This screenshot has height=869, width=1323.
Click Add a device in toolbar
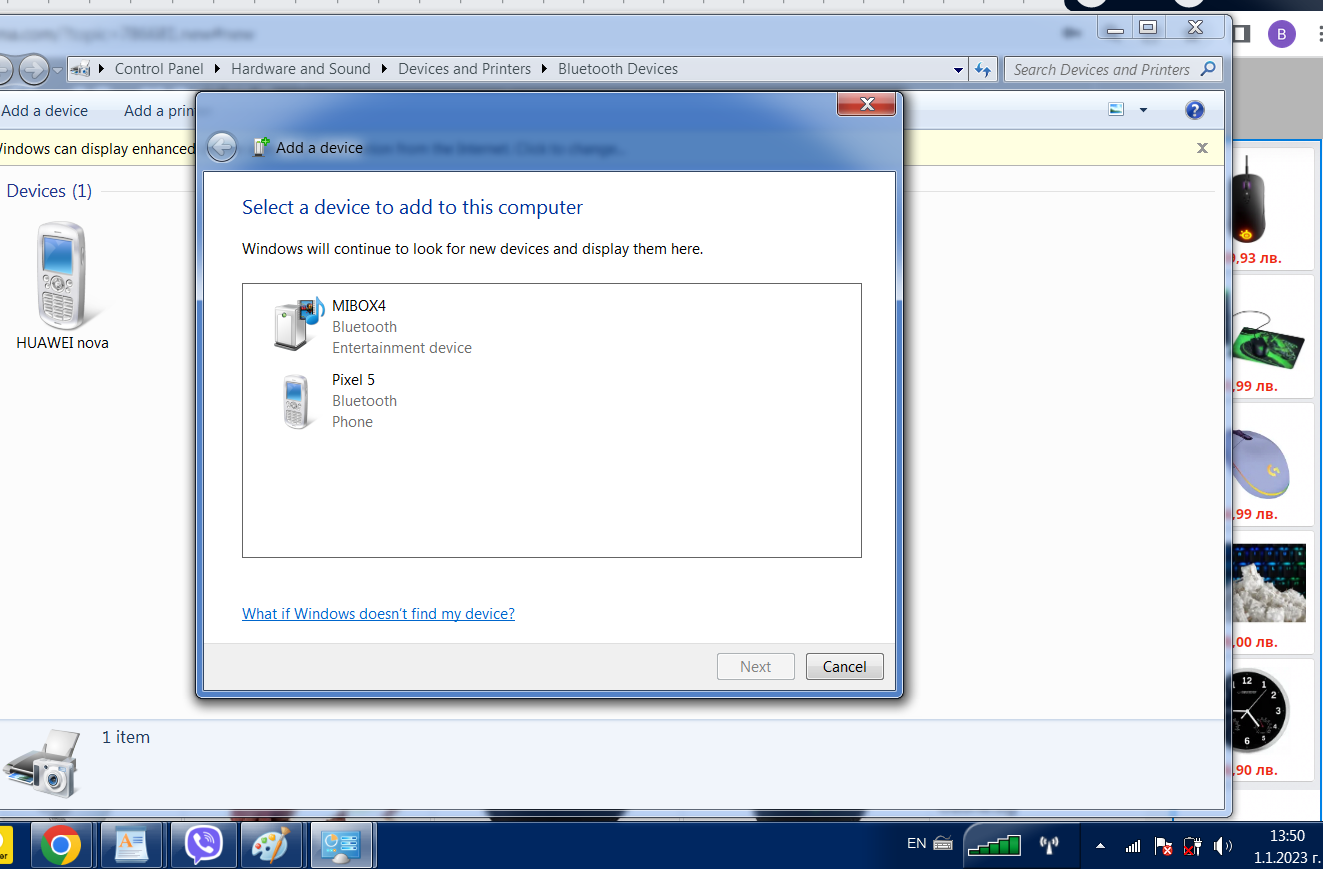click(45, 111)
